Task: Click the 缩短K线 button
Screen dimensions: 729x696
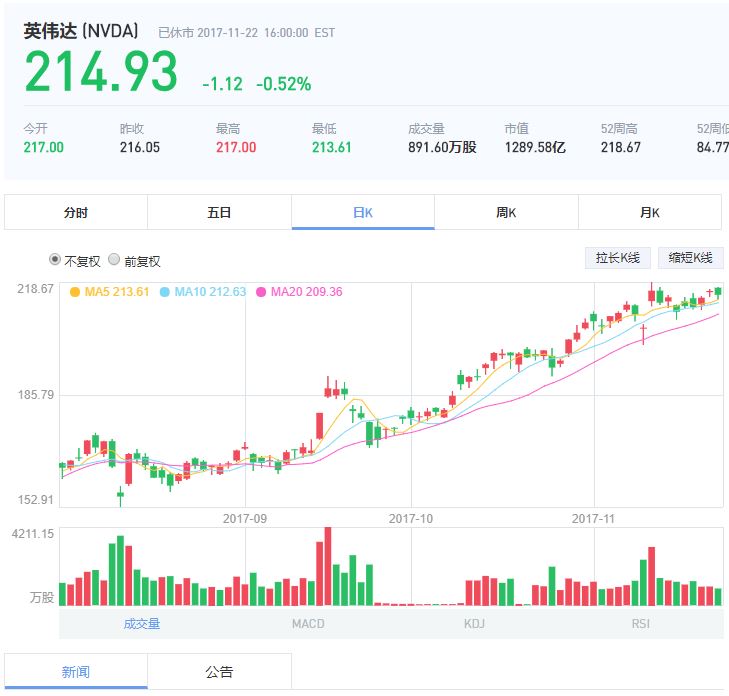Action: [690, 258]
